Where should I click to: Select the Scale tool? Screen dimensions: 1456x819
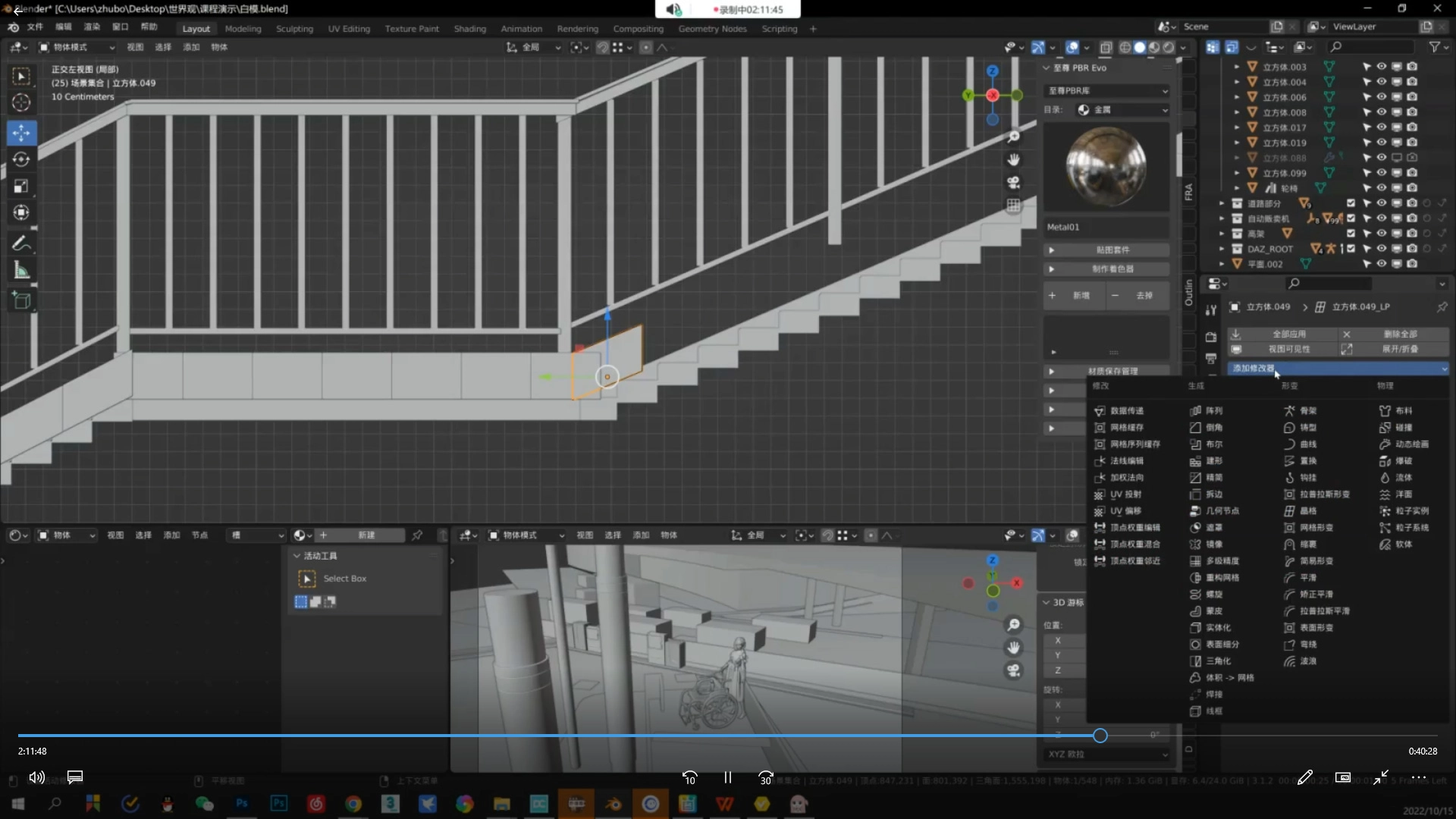click(x=21, y=186)
